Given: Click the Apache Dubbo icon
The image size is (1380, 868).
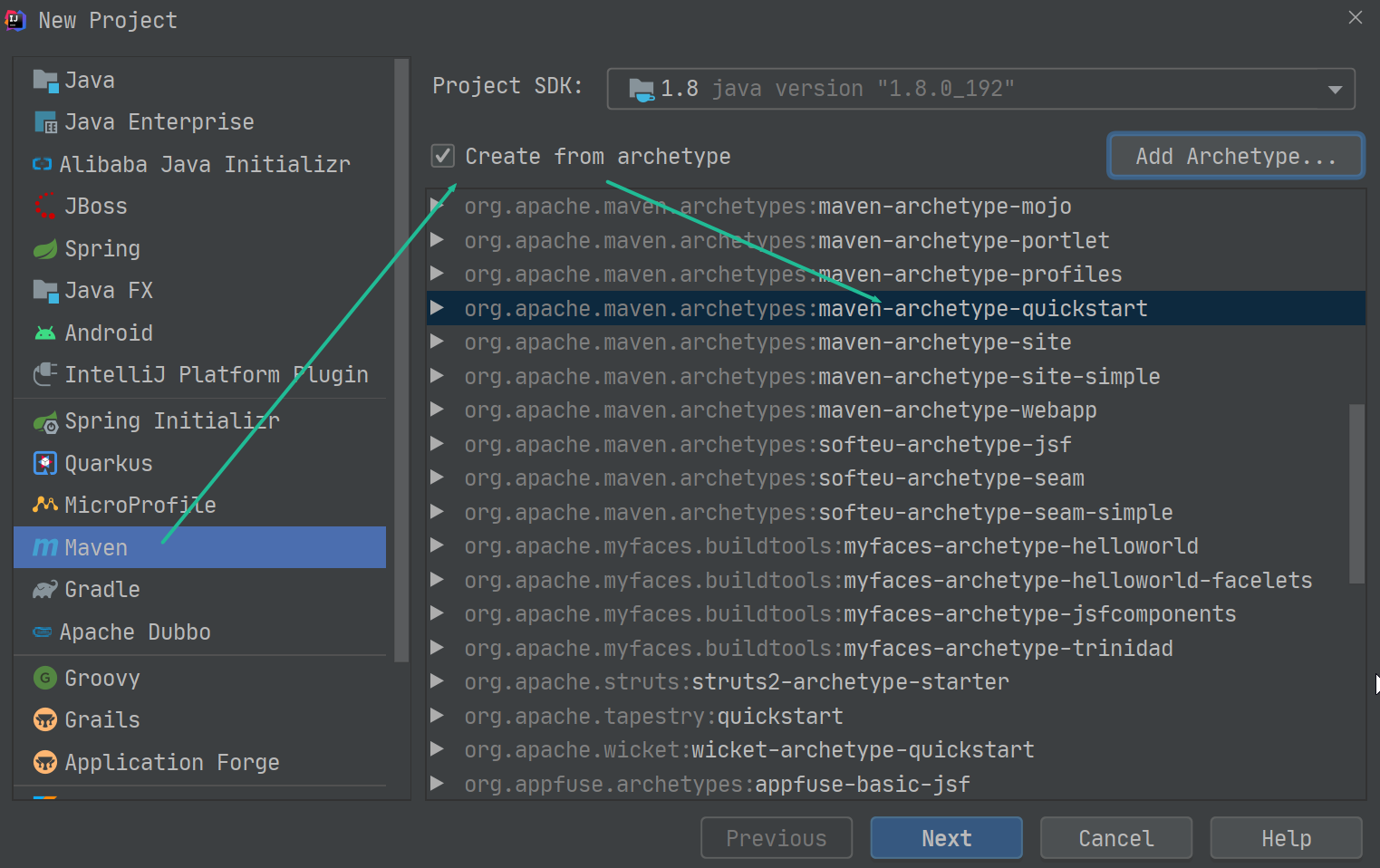Looking at the screenshot, I should click(43, 632).
